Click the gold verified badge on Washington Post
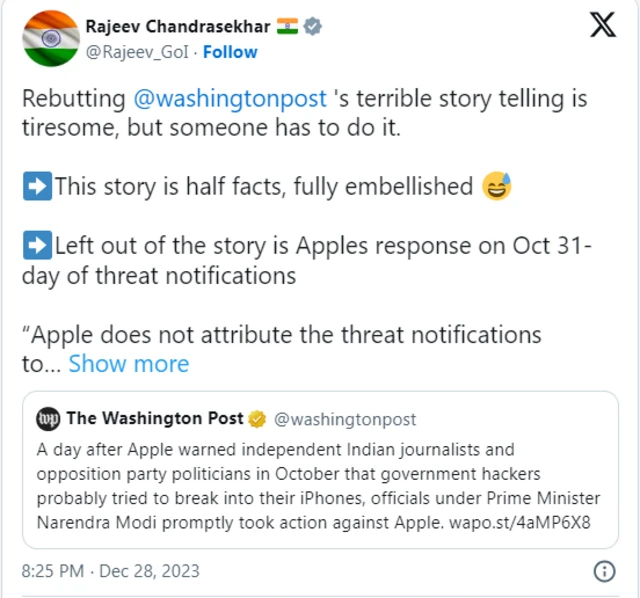This screenshot has width=640, height=598. pyautogui.click(x=256, y=419)
